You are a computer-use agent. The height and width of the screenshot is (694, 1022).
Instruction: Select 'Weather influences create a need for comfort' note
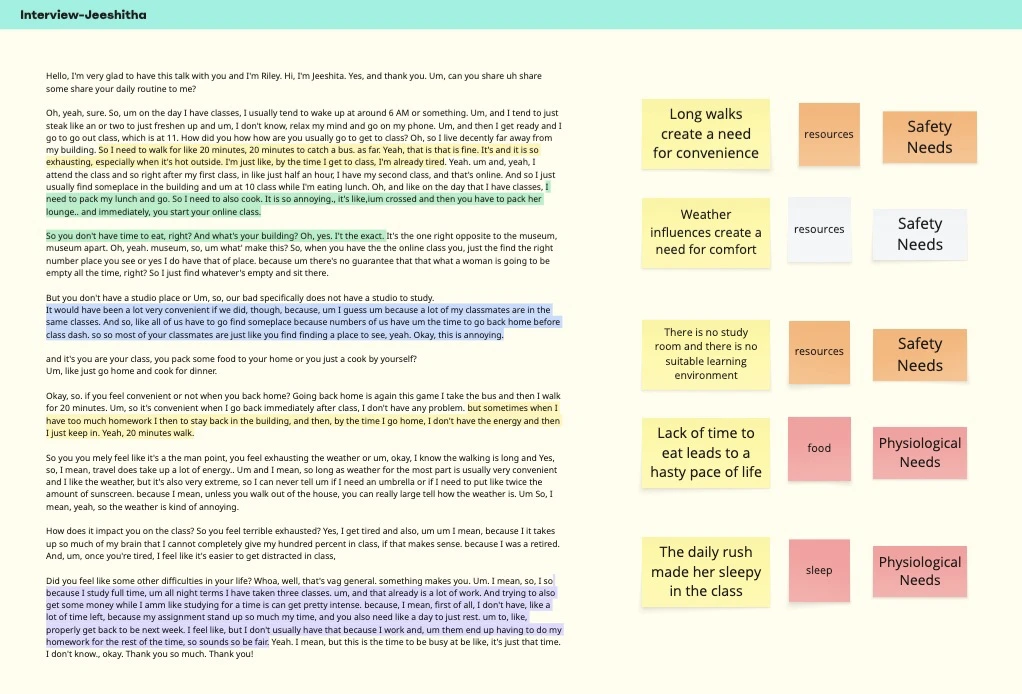click(705, 232)
